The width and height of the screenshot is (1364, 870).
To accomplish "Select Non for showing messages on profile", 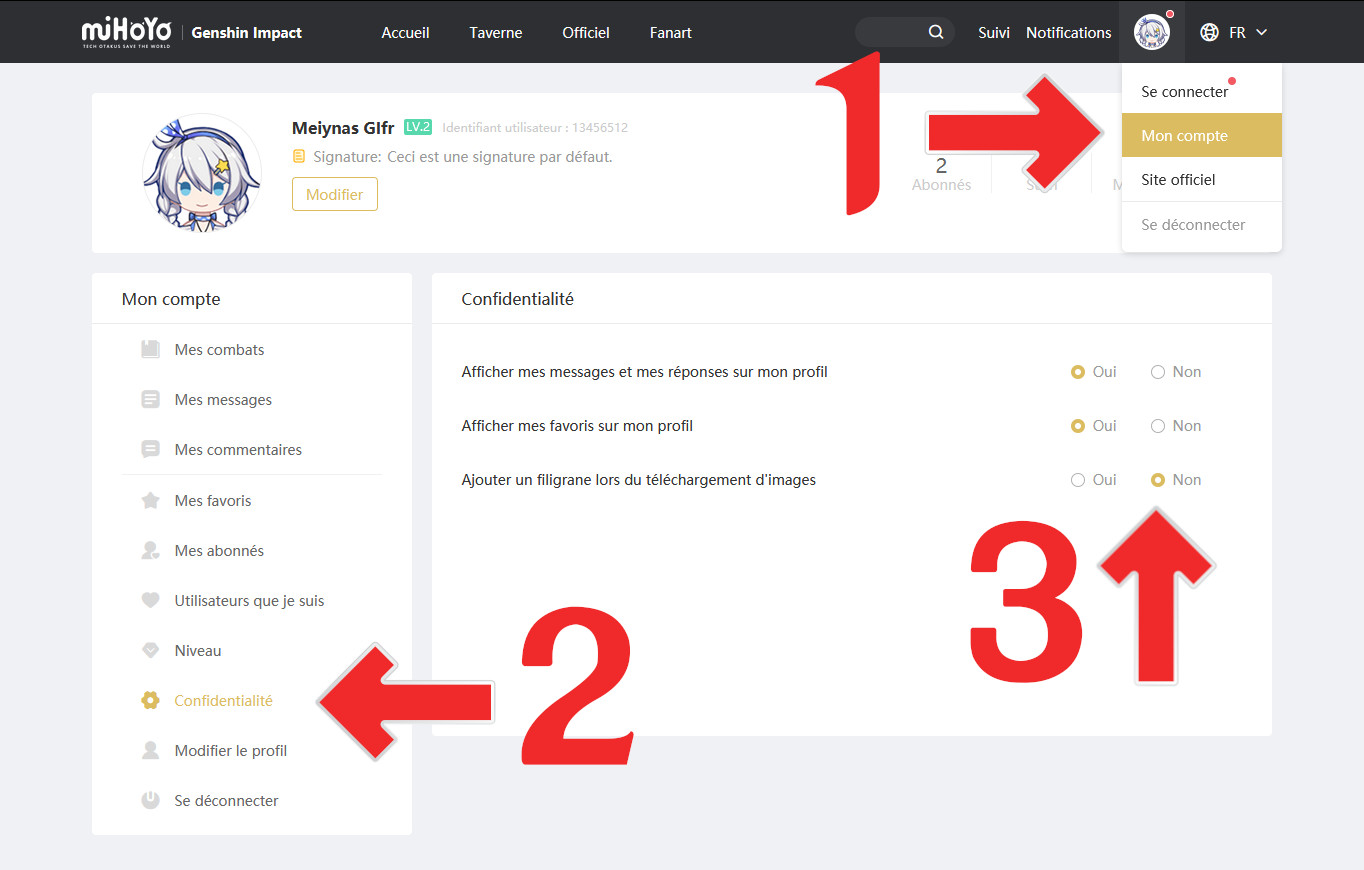I will point(1158,372).
